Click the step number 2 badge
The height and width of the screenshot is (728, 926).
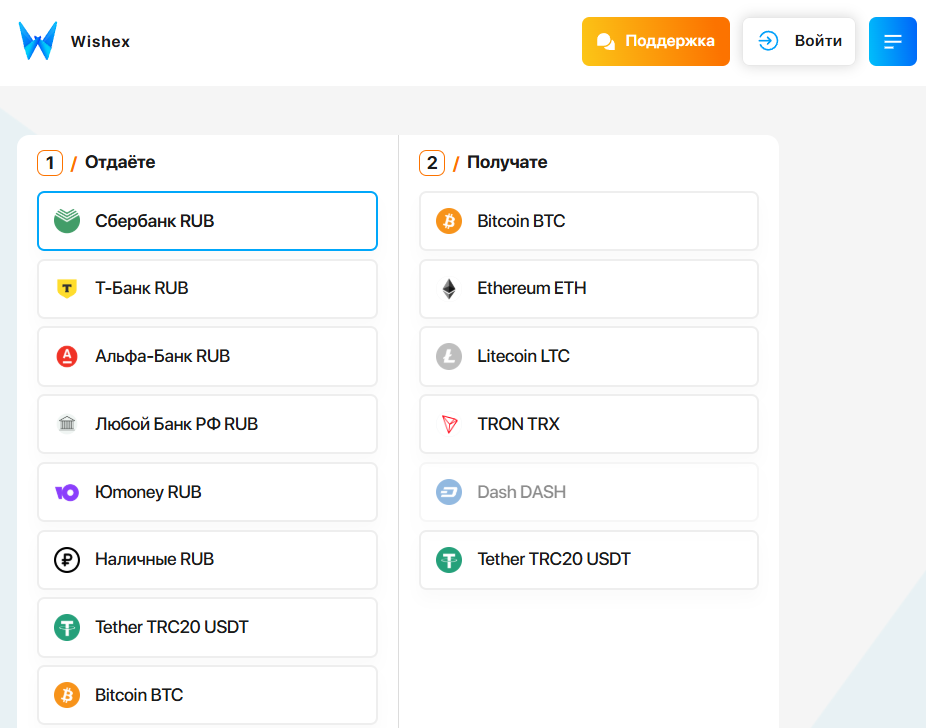tap(432, 163)
